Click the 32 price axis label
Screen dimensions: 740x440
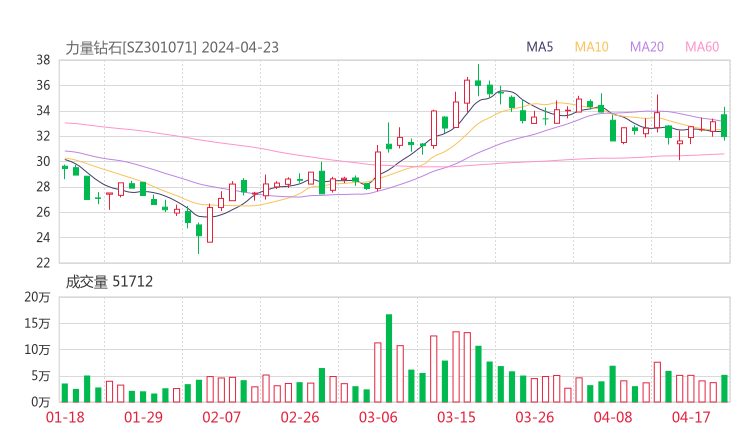(43, 136)
